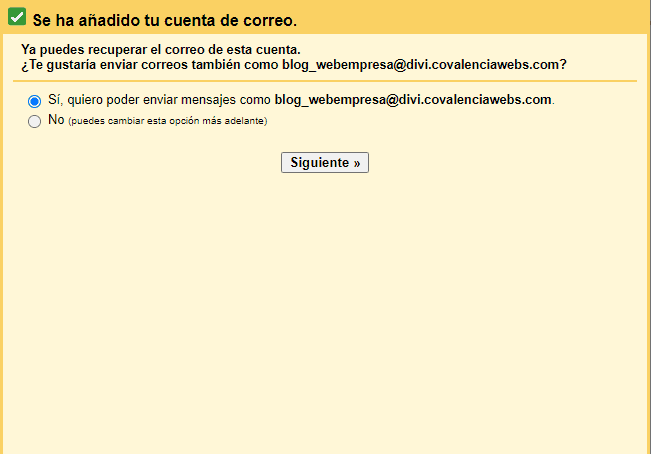The width and height of the screenshot is (651, 454).
Task: Select the "Sí, quiero poder enviar mensajes" option
Action: click(x=34, y=101)
